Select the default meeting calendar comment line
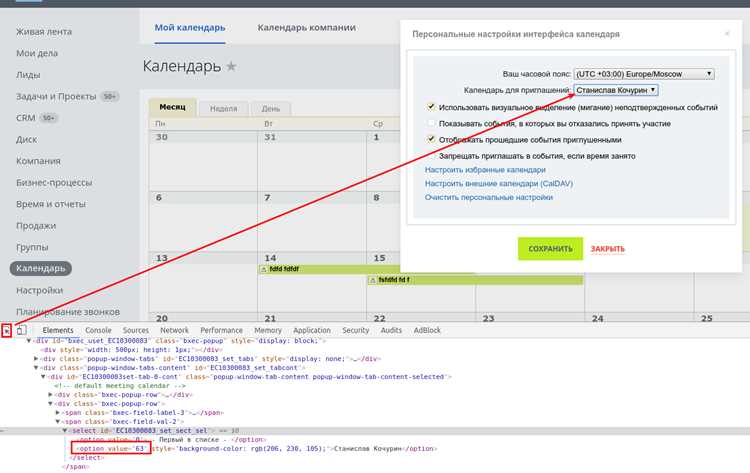750x473 pixels. pos(120,386)
